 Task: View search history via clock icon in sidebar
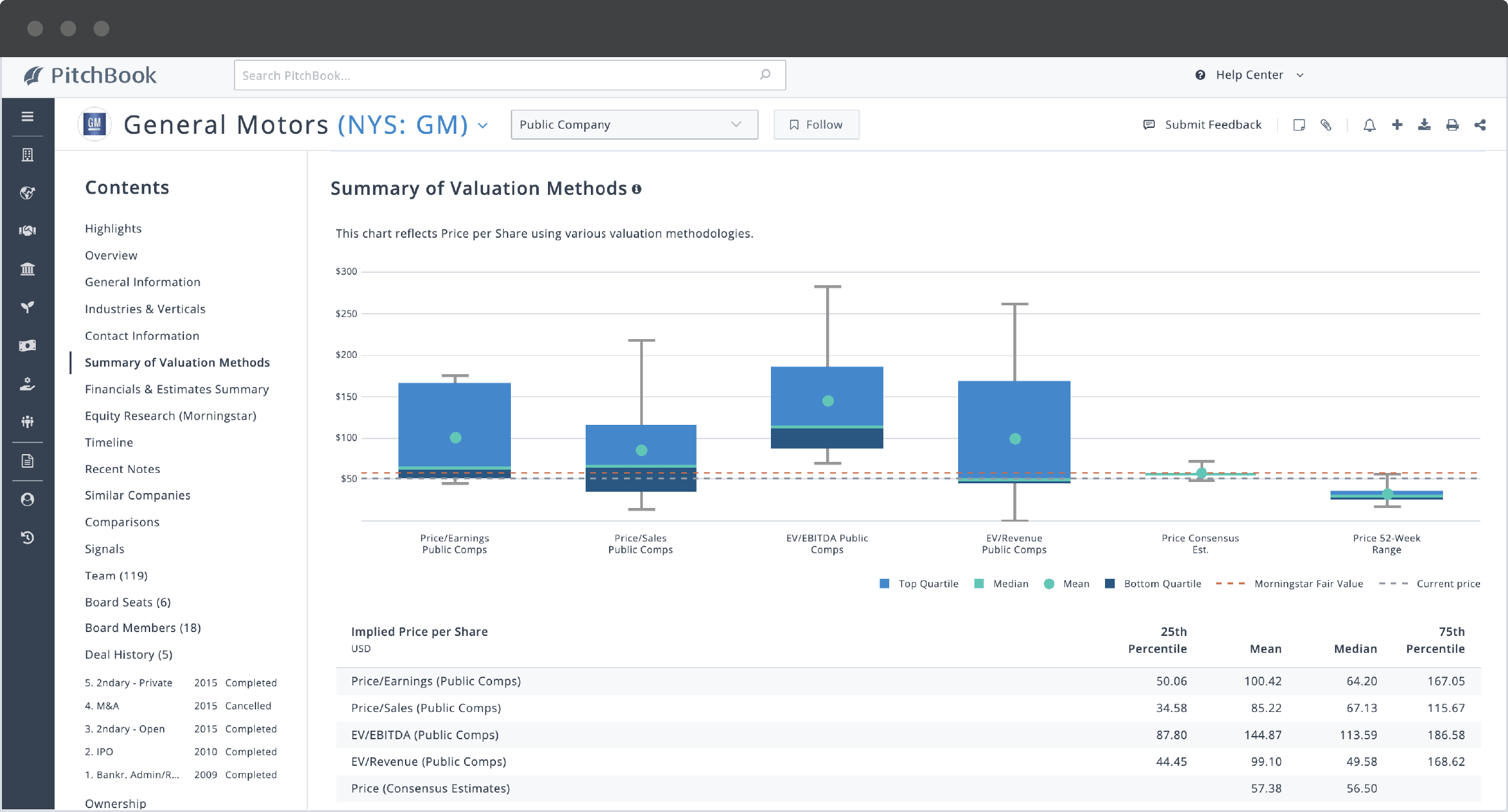(x=27, y=537)
